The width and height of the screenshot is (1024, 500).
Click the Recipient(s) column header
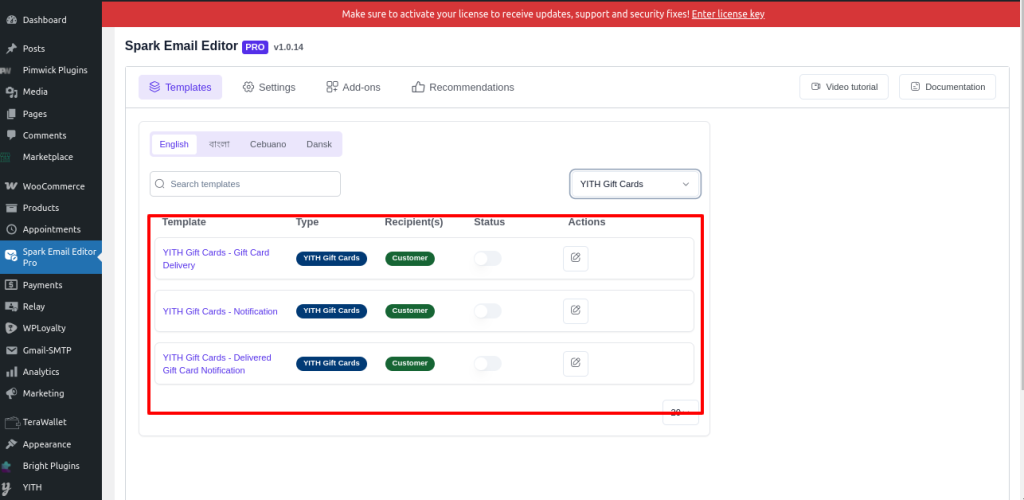coord(414,222)
